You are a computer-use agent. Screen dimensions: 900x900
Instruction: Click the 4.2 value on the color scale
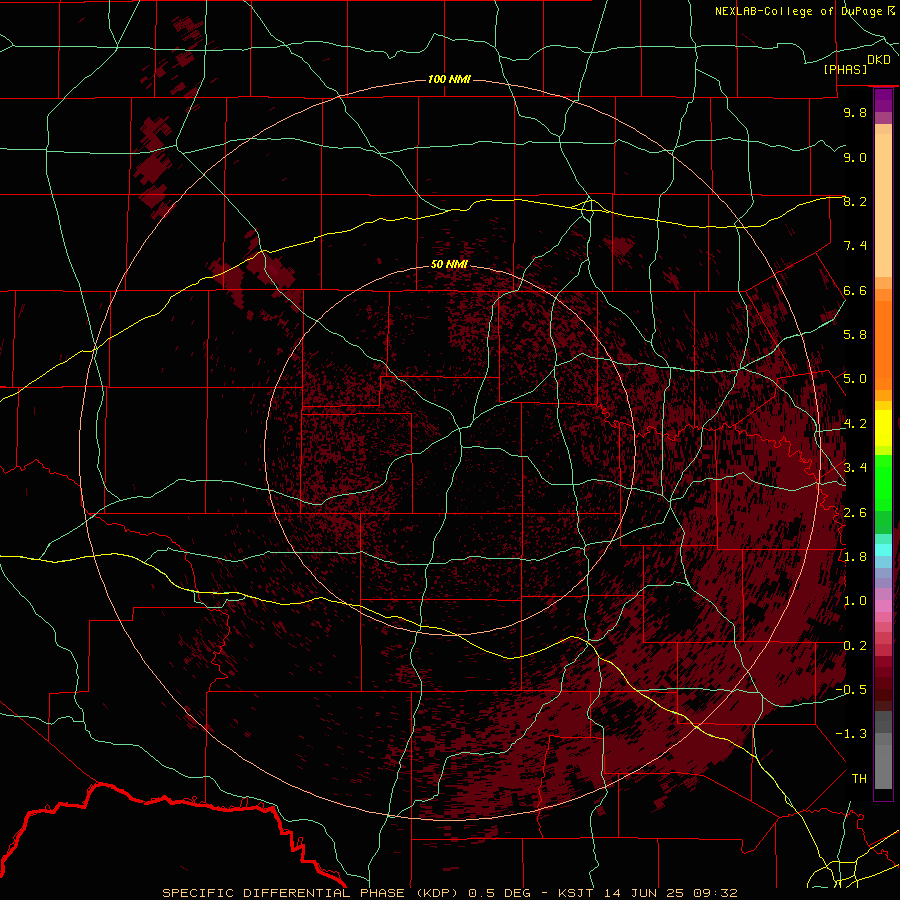pyautogui.click(x=855, y=424)
